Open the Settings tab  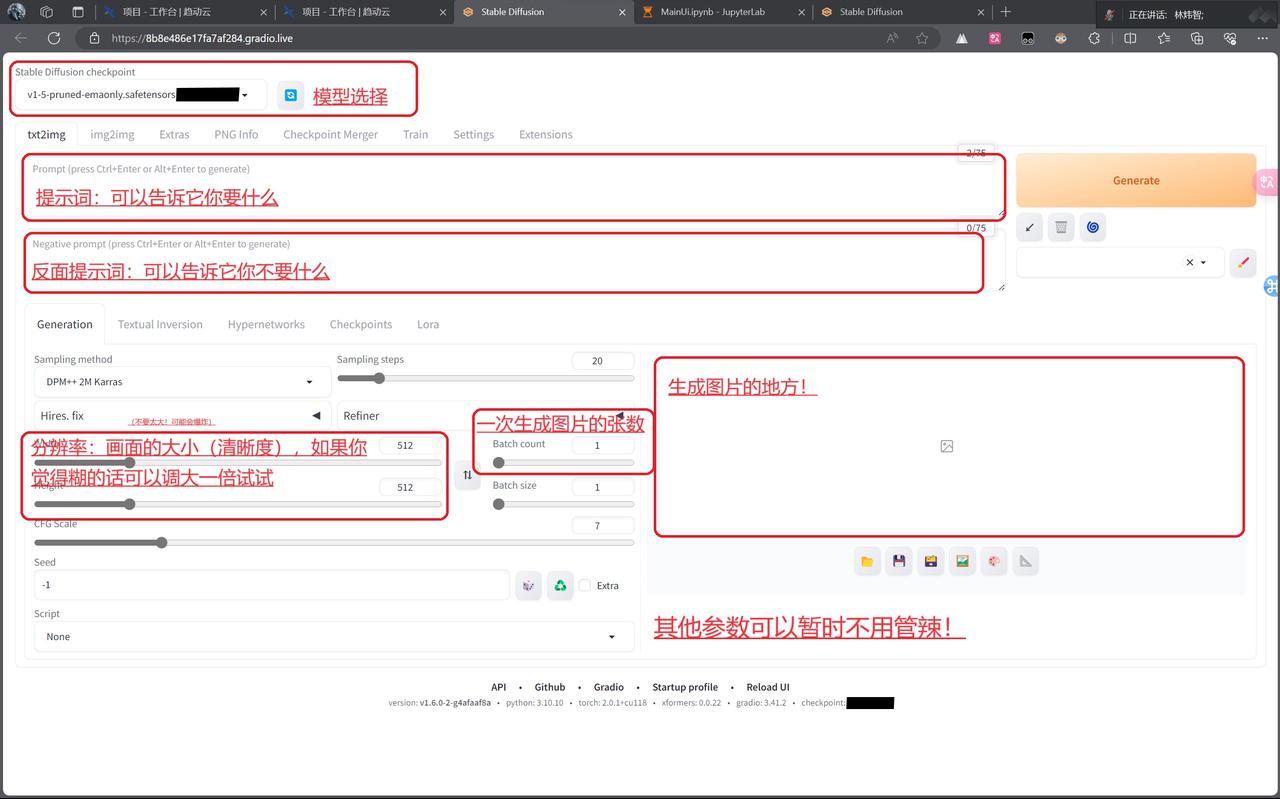473,134
